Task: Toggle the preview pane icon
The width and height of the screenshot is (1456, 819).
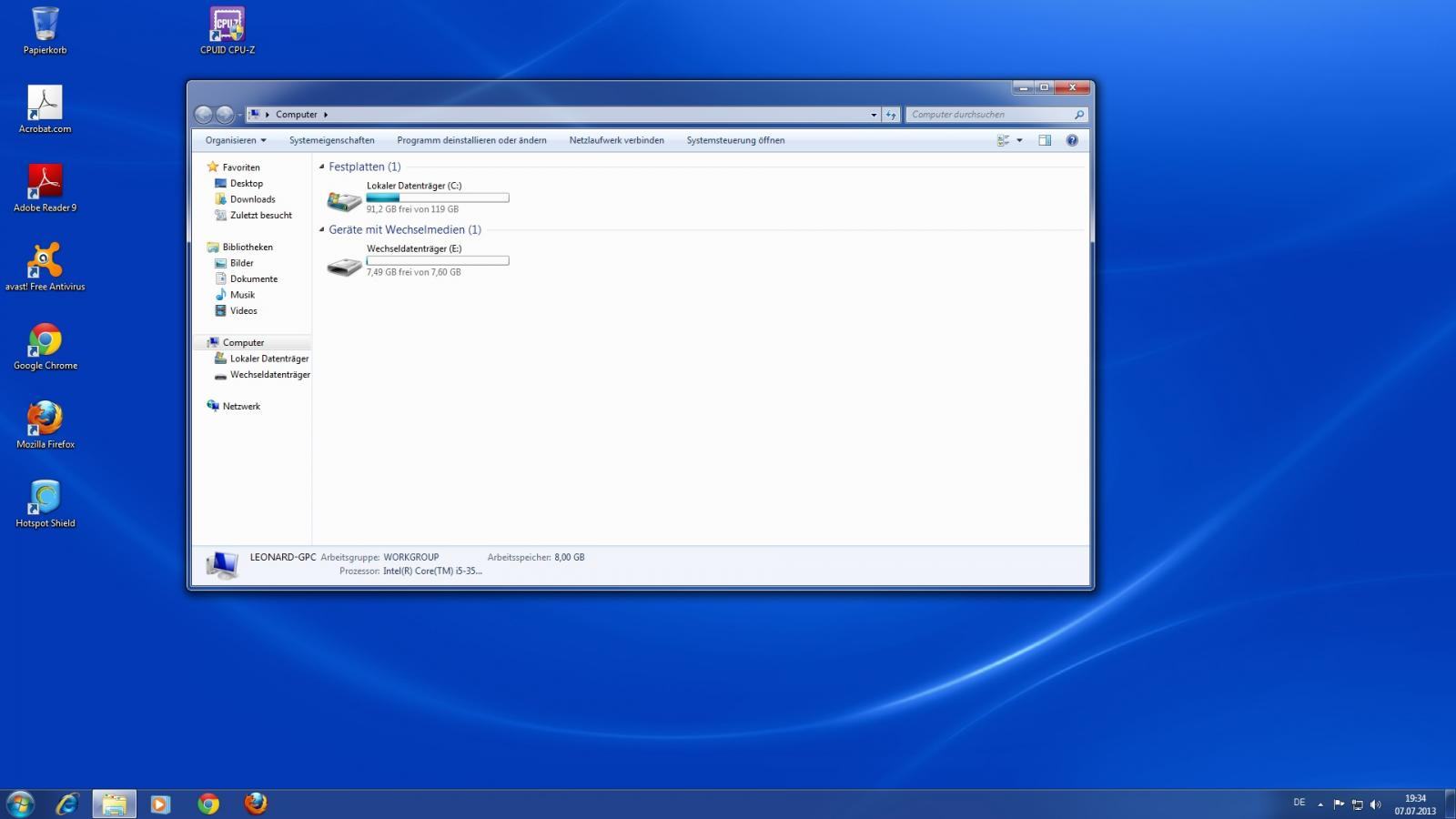Action: click(x=1045, y=140)
